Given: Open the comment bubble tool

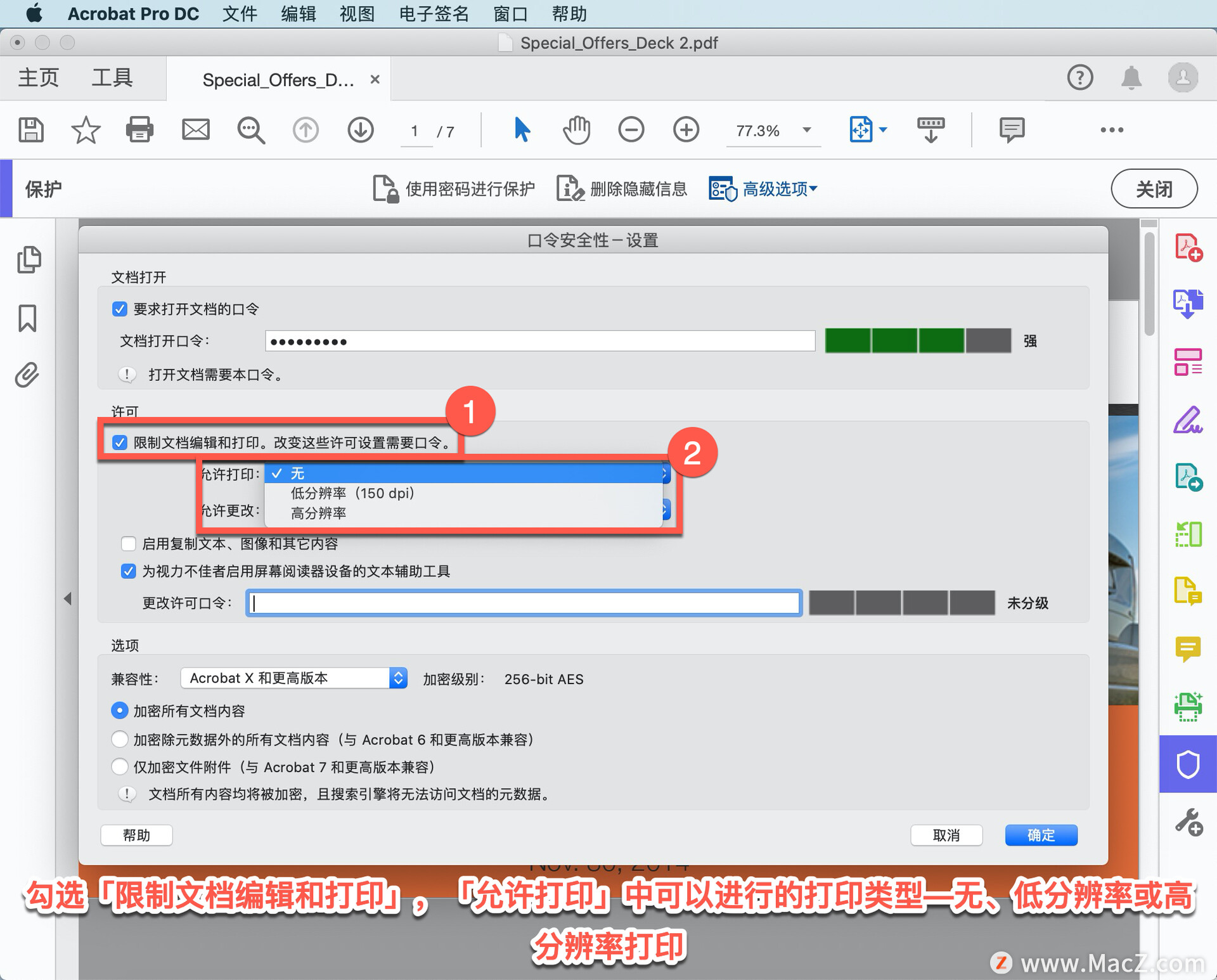Looking at the screenshot, I should [x=1012, y=130].
